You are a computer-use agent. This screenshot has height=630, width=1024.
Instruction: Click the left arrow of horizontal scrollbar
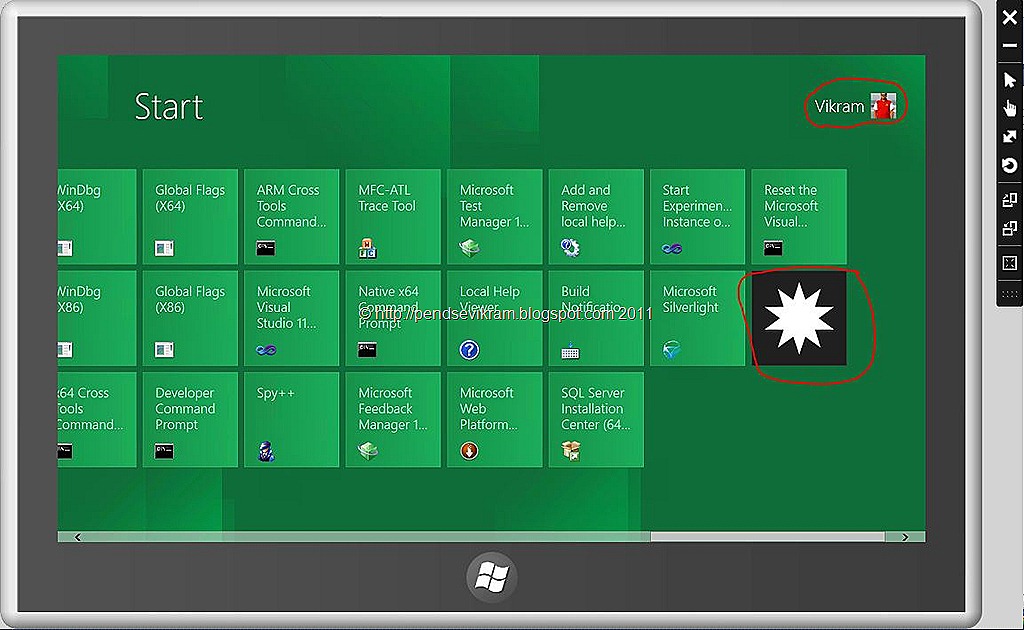click(x=77, y=537)
